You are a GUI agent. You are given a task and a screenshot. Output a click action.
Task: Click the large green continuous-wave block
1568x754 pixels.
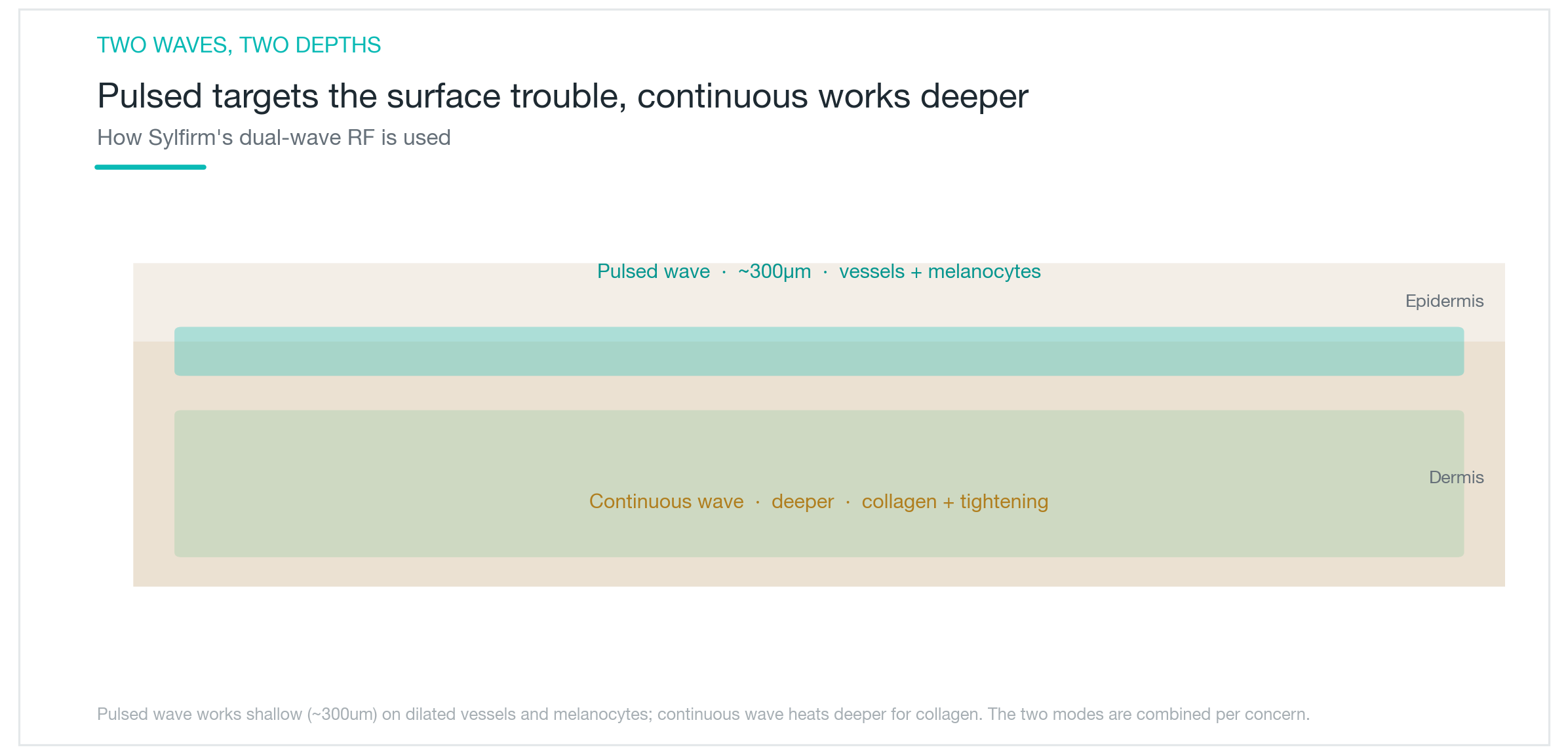tap(819, 484)
